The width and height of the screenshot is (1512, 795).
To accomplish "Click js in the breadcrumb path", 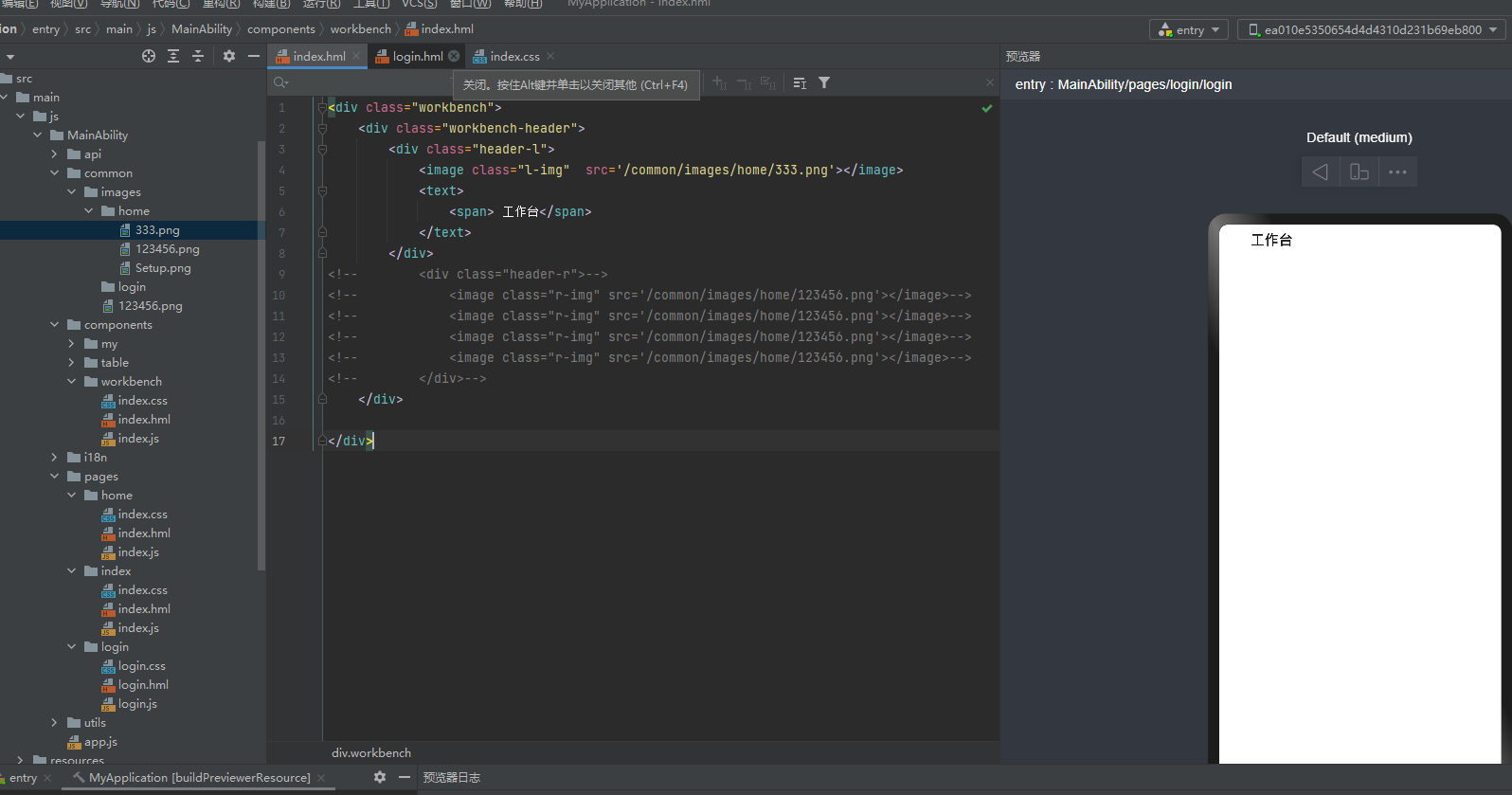I will [152, 29].
